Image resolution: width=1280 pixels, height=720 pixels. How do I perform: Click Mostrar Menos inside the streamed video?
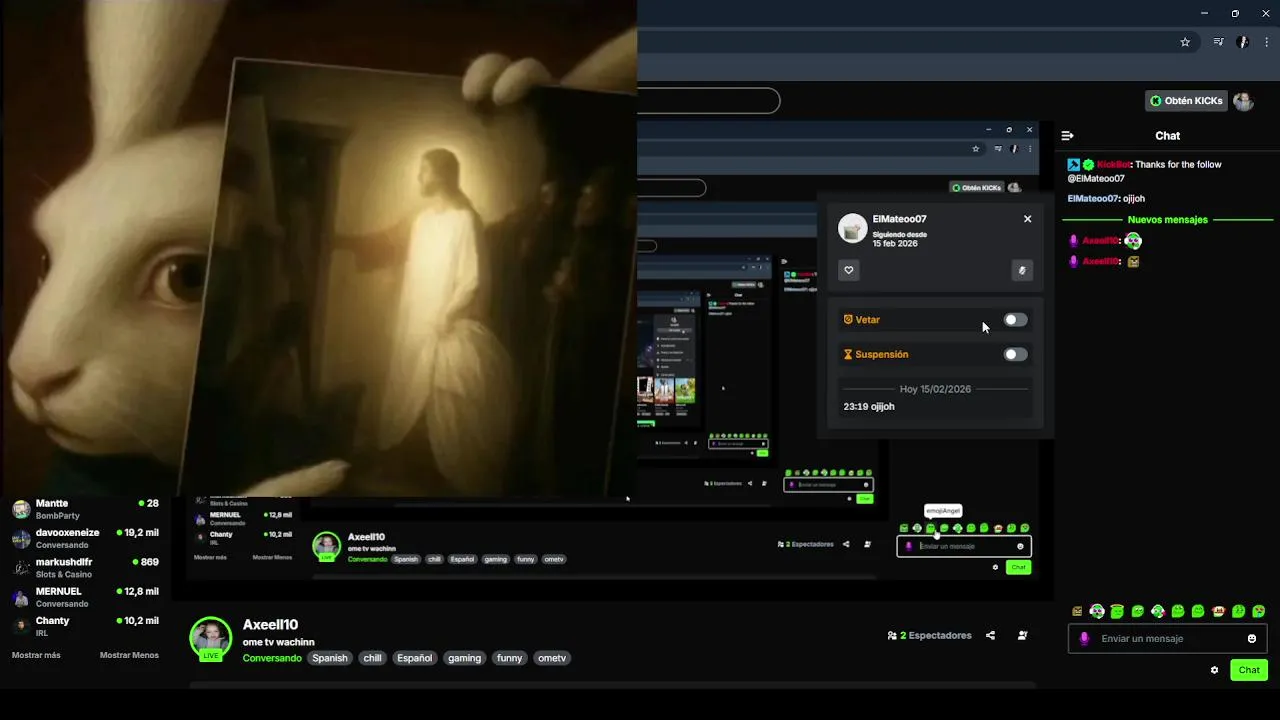coord(272,557)
